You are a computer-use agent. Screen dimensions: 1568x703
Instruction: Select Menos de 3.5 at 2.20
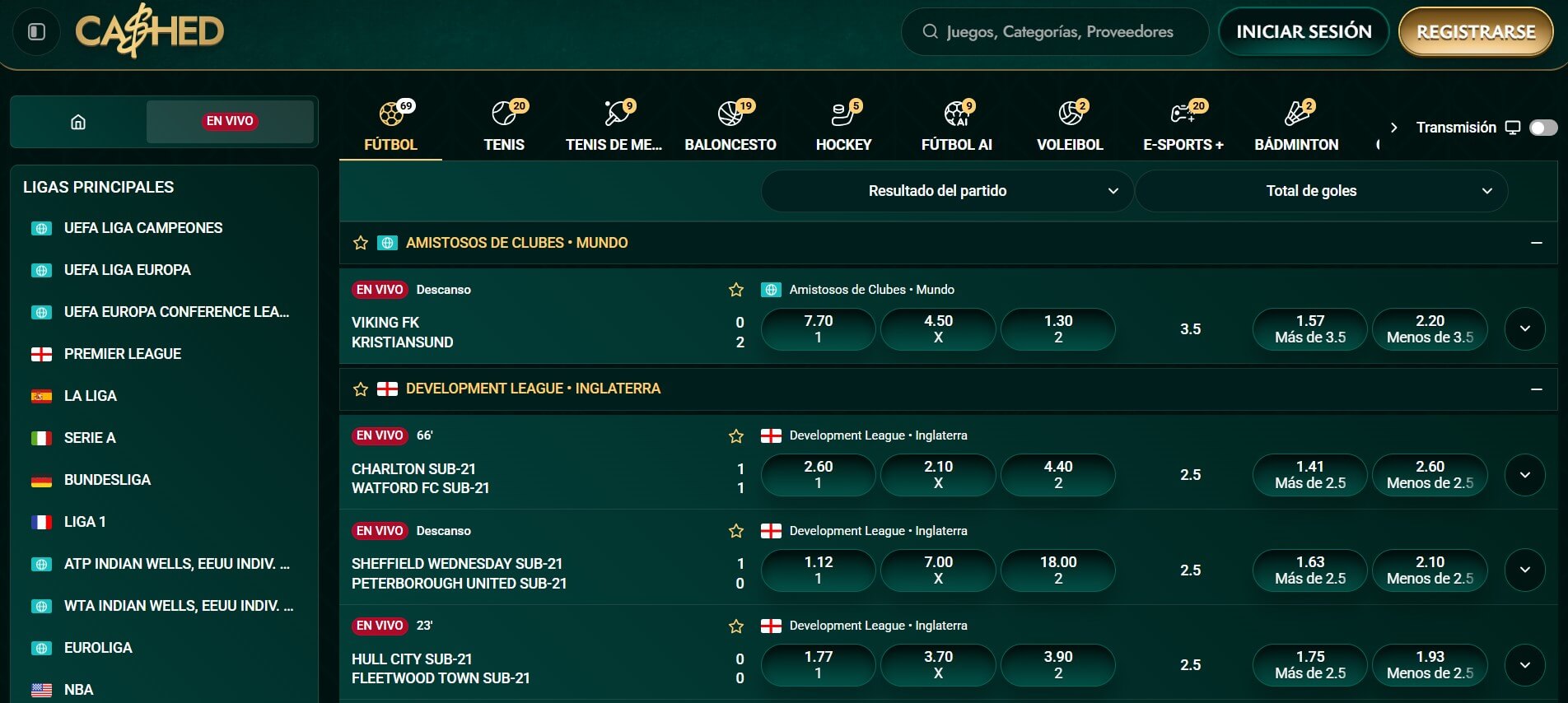tap(1430, 328)
